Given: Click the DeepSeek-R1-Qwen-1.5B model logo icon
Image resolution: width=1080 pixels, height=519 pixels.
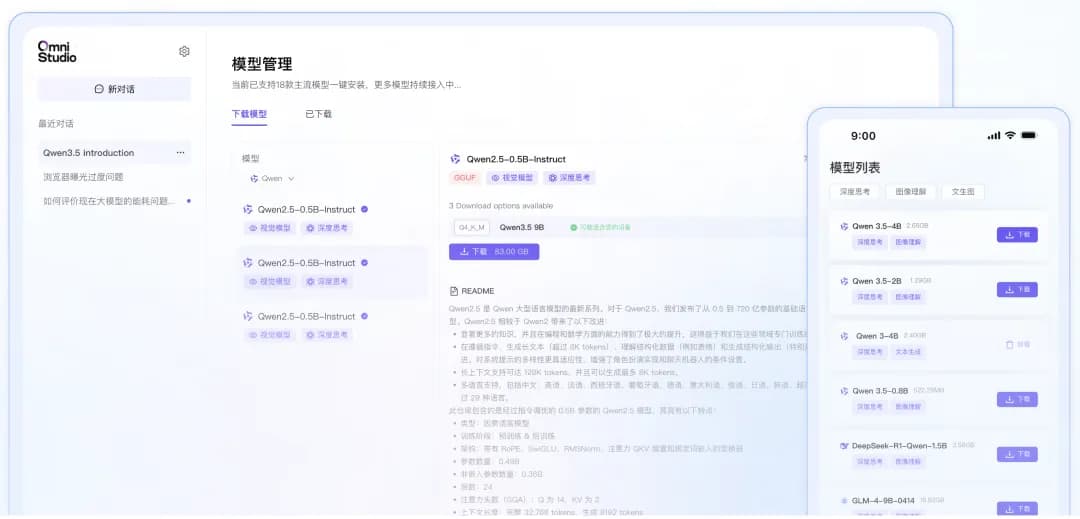Looking at the screenshot, I should point(844,446).
